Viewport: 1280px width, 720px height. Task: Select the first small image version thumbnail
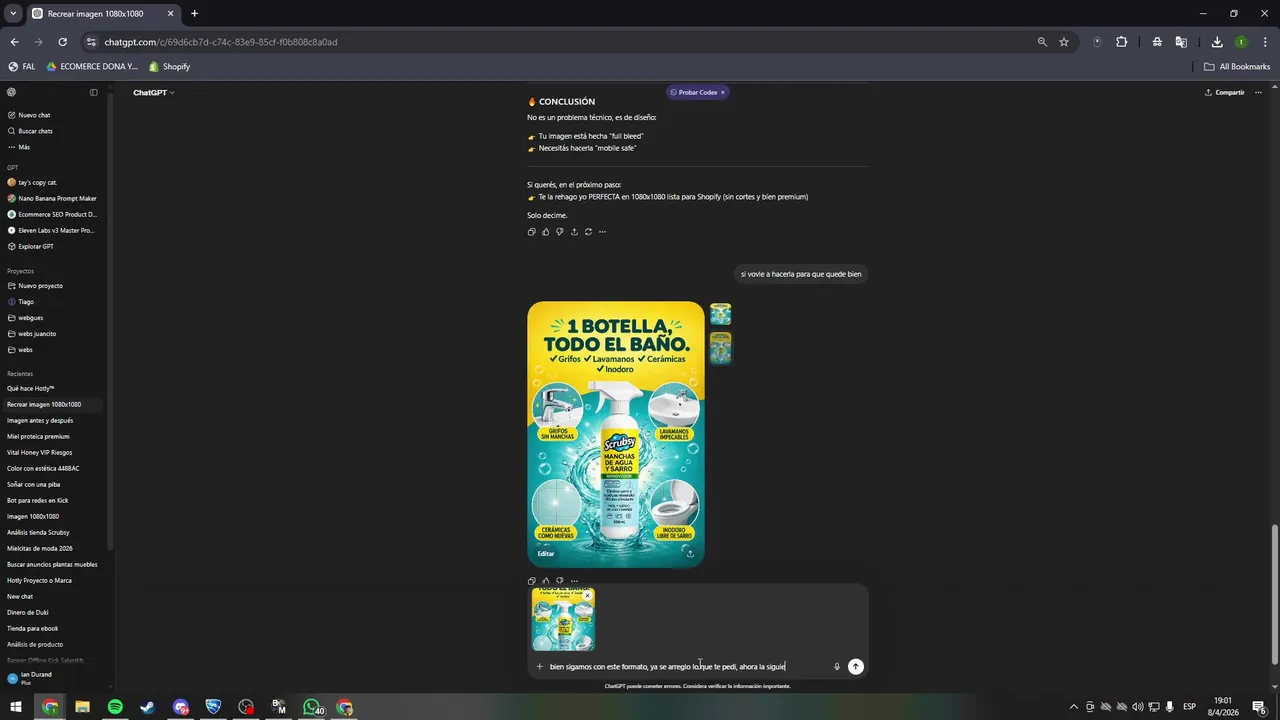coord(720,315)
